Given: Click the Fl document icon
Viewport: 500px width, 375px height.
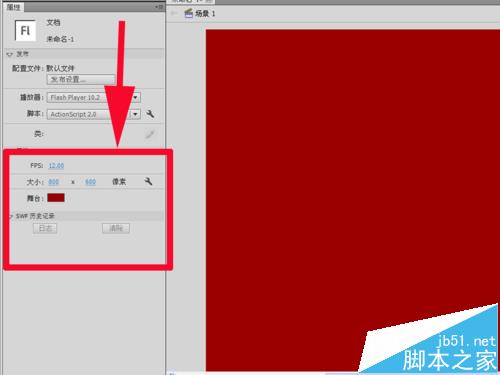Looking at the screenshot, I should [x=25, y=30].
